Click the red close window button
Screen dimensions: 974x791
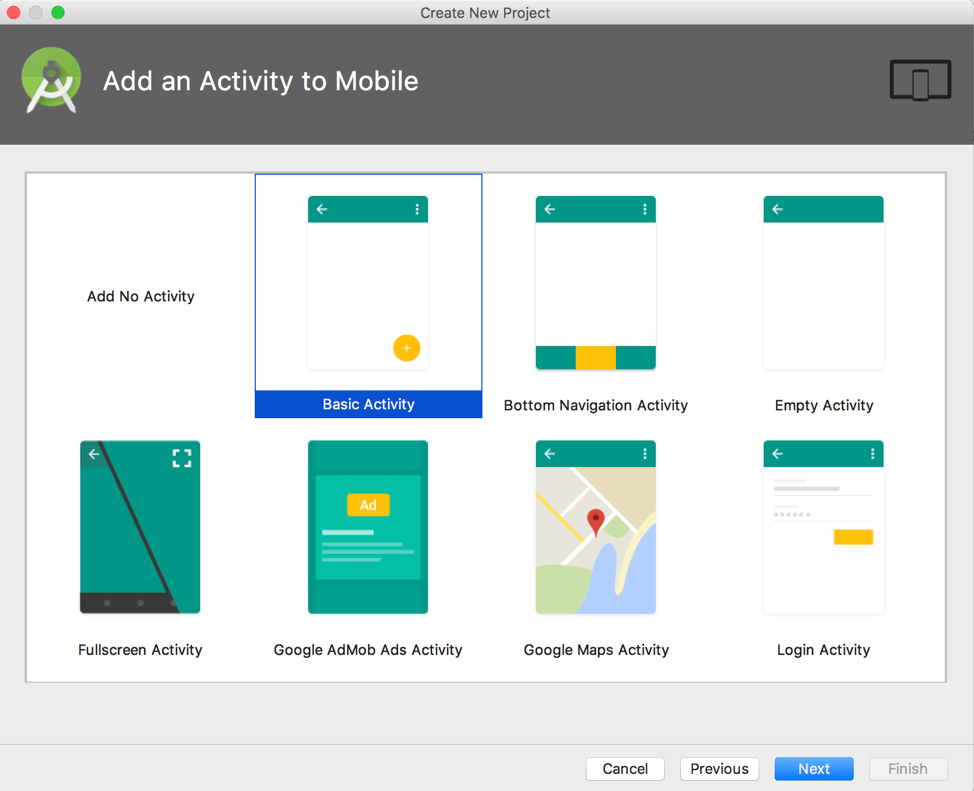pyautogui.click(x=13, y=12)
